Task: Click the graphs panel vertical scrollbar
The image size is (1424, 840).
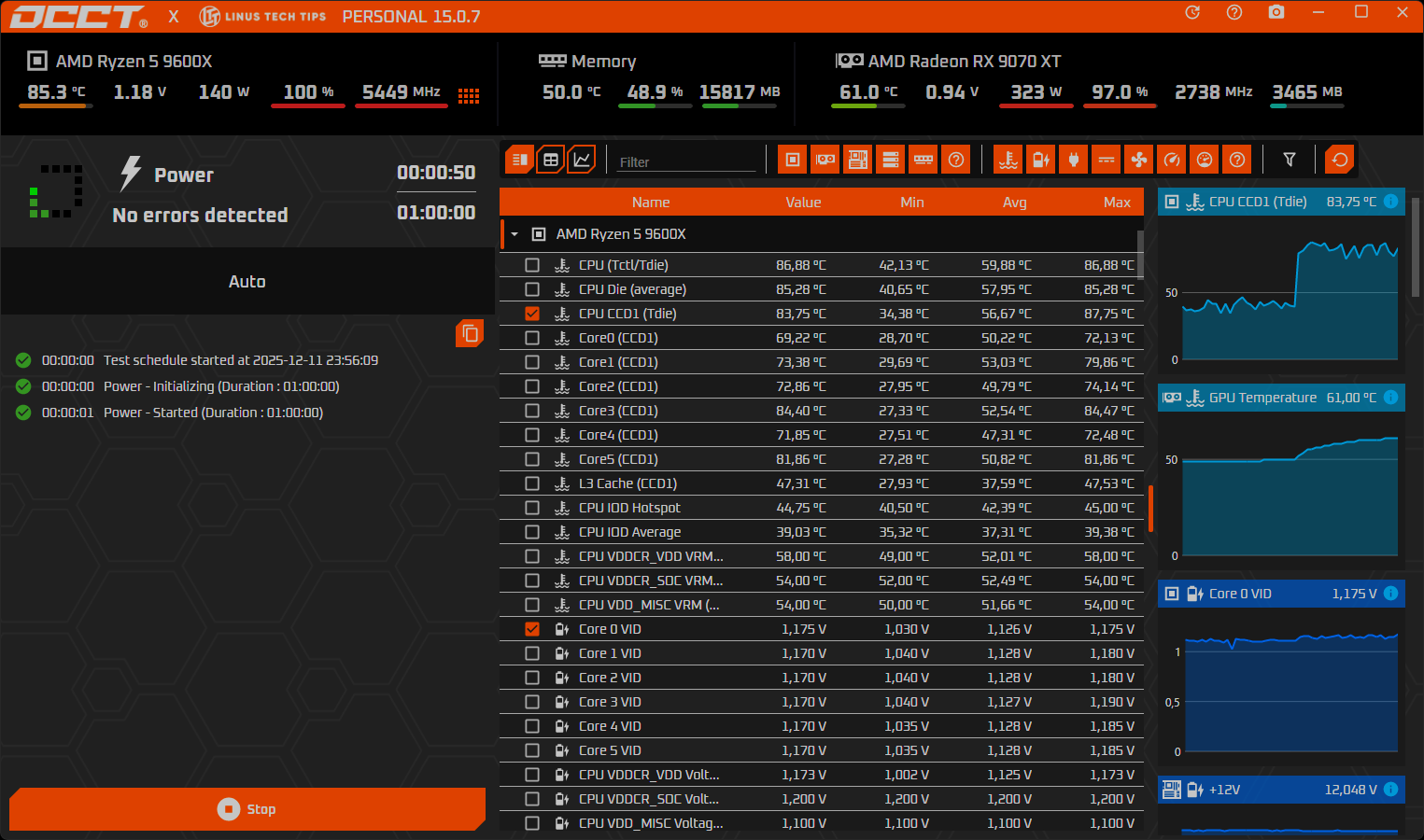Action: coord(1417,246)
